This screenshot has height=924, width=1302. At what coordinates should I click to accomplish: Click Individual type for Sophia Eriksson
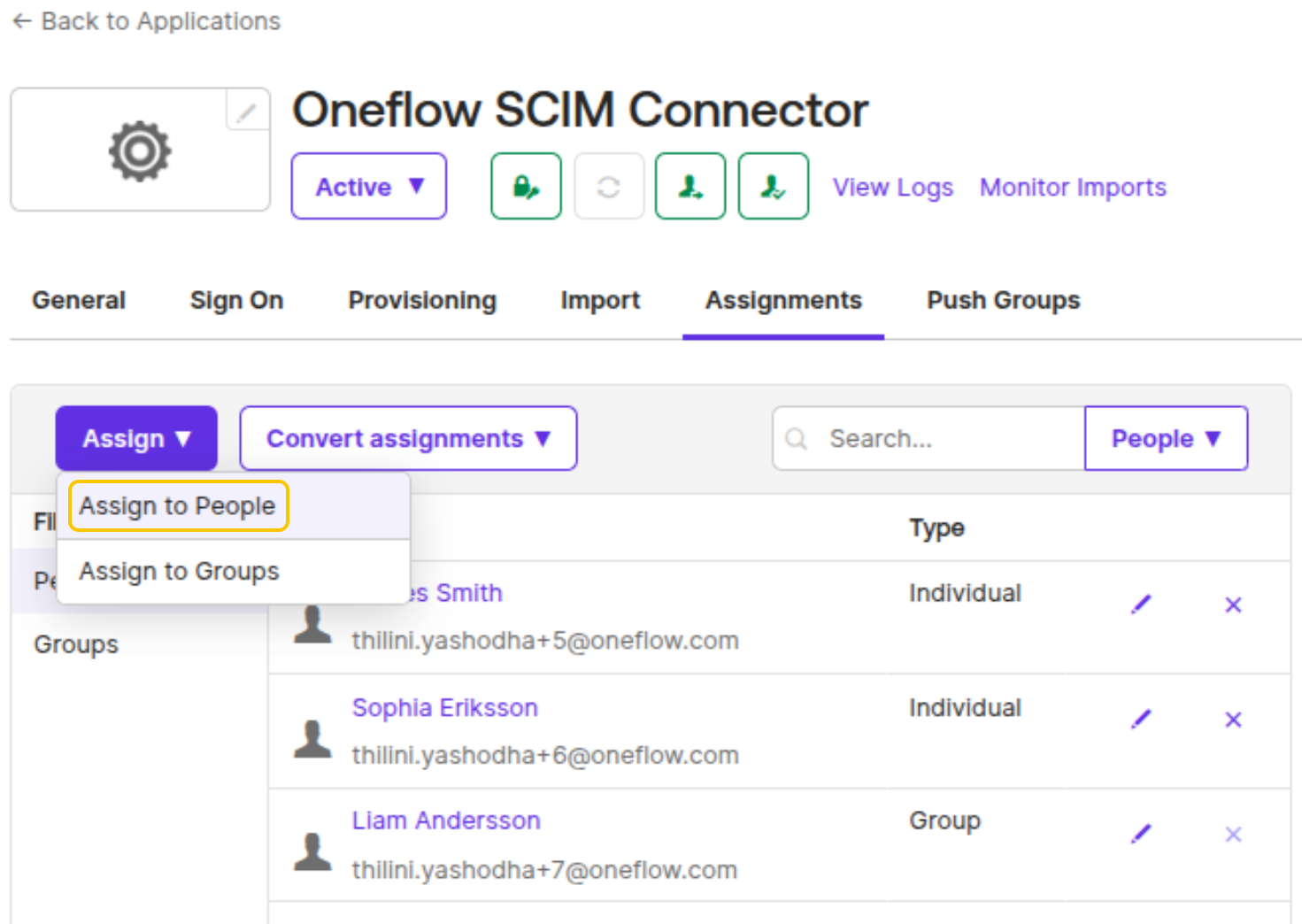pyautogui.click(x=965, y=708)
